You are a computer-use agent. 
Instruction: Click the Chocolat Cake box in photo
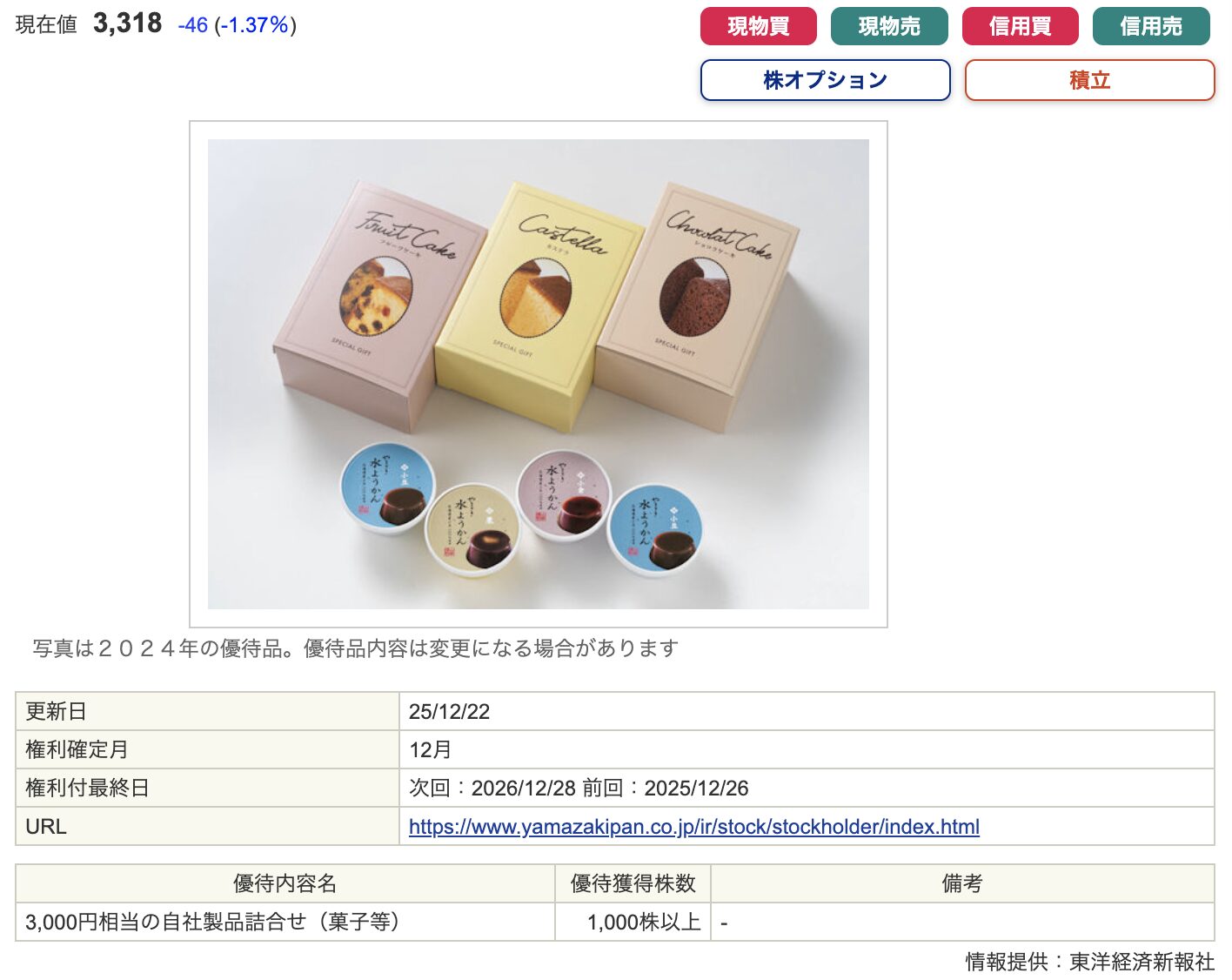pos(696,305)
